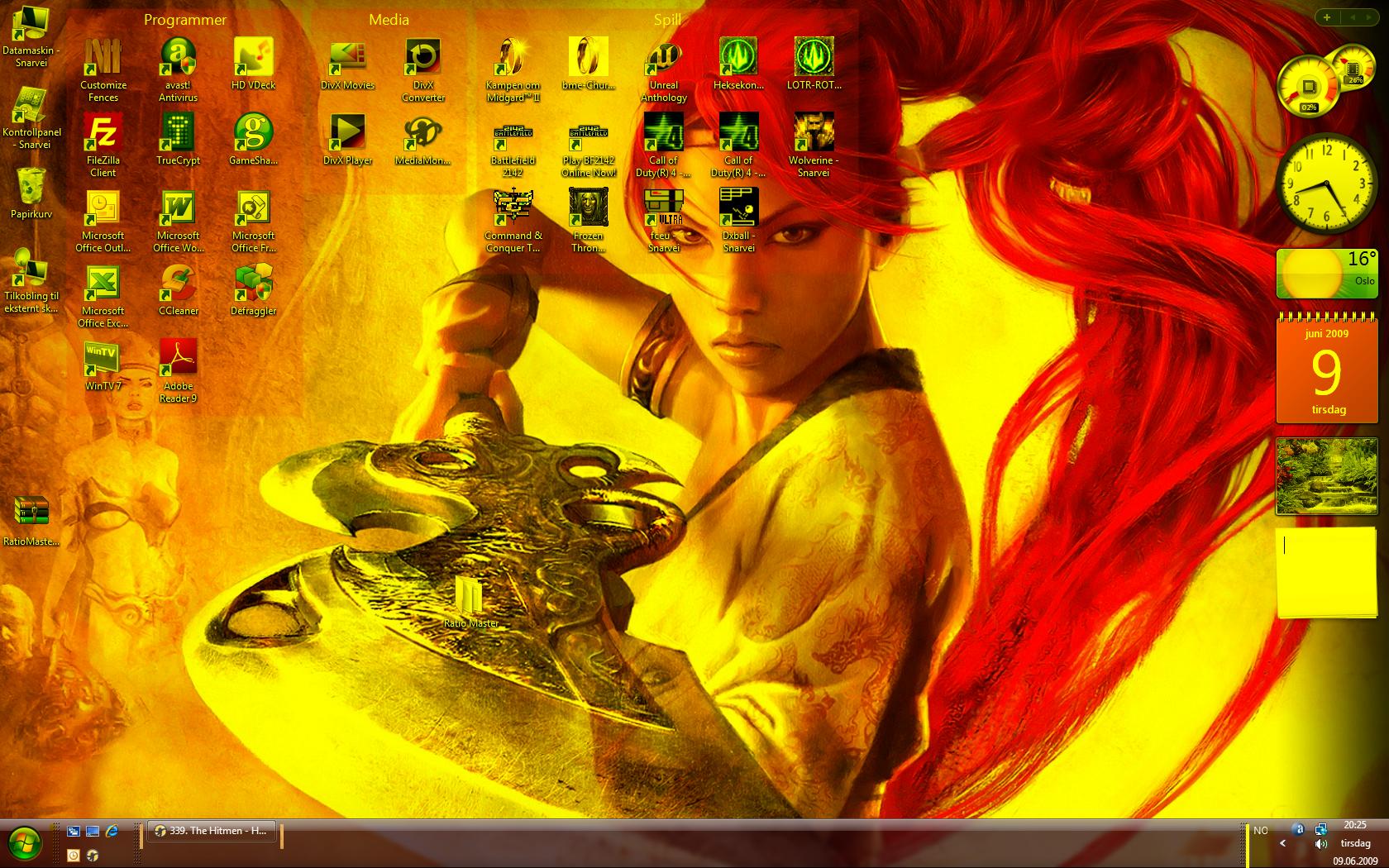Open Play BF2142 Online Now! shortcut

click(x=588, y=151)
